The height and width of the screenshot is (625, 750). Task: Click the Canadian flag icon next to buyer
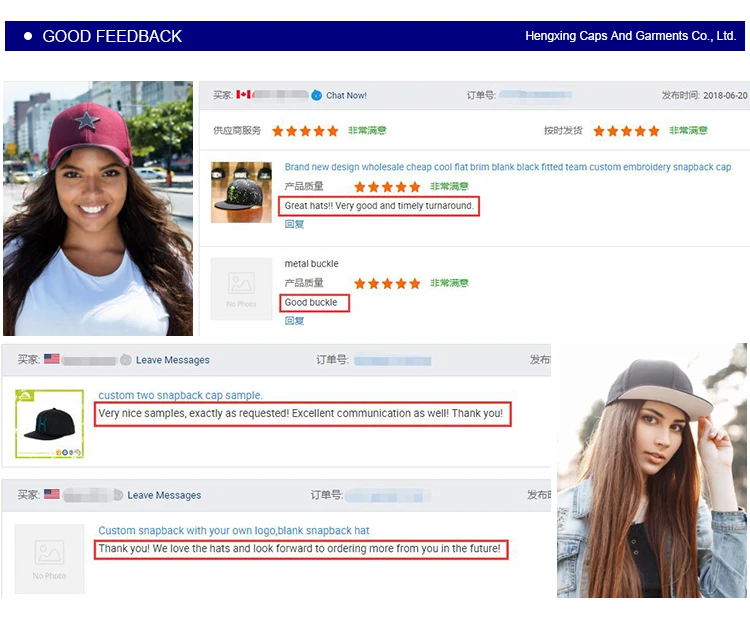243,95
